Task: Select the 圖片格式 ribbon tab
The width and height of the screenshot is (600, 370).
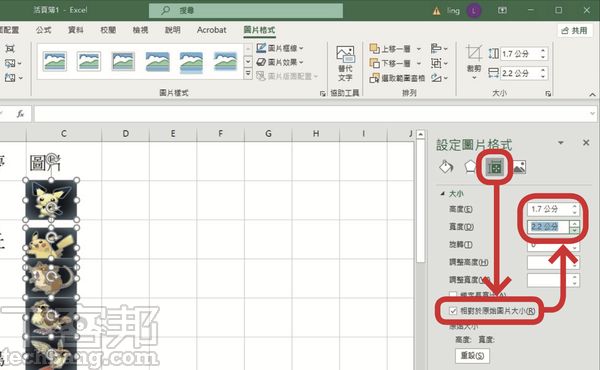Action: [x=259, y=30]
